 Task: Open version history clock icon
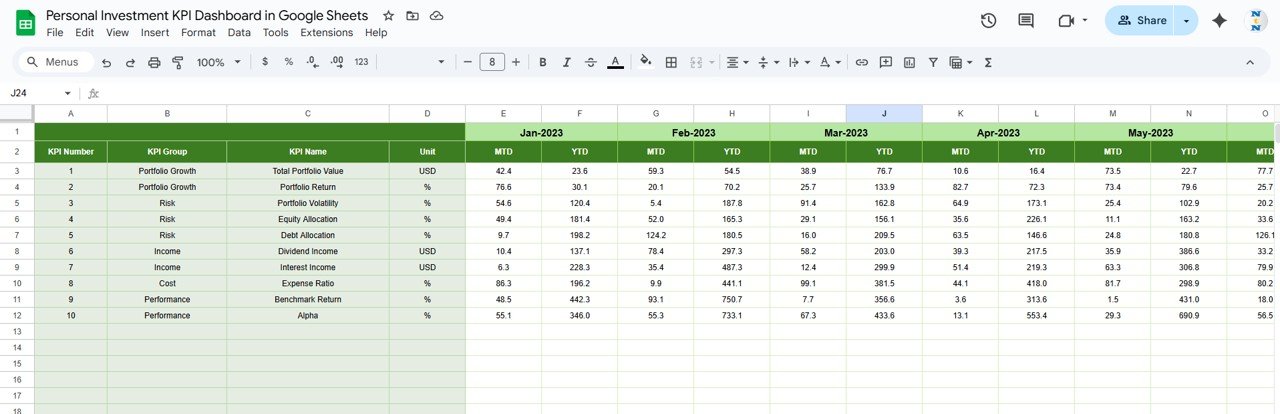(x=988, y=20)
